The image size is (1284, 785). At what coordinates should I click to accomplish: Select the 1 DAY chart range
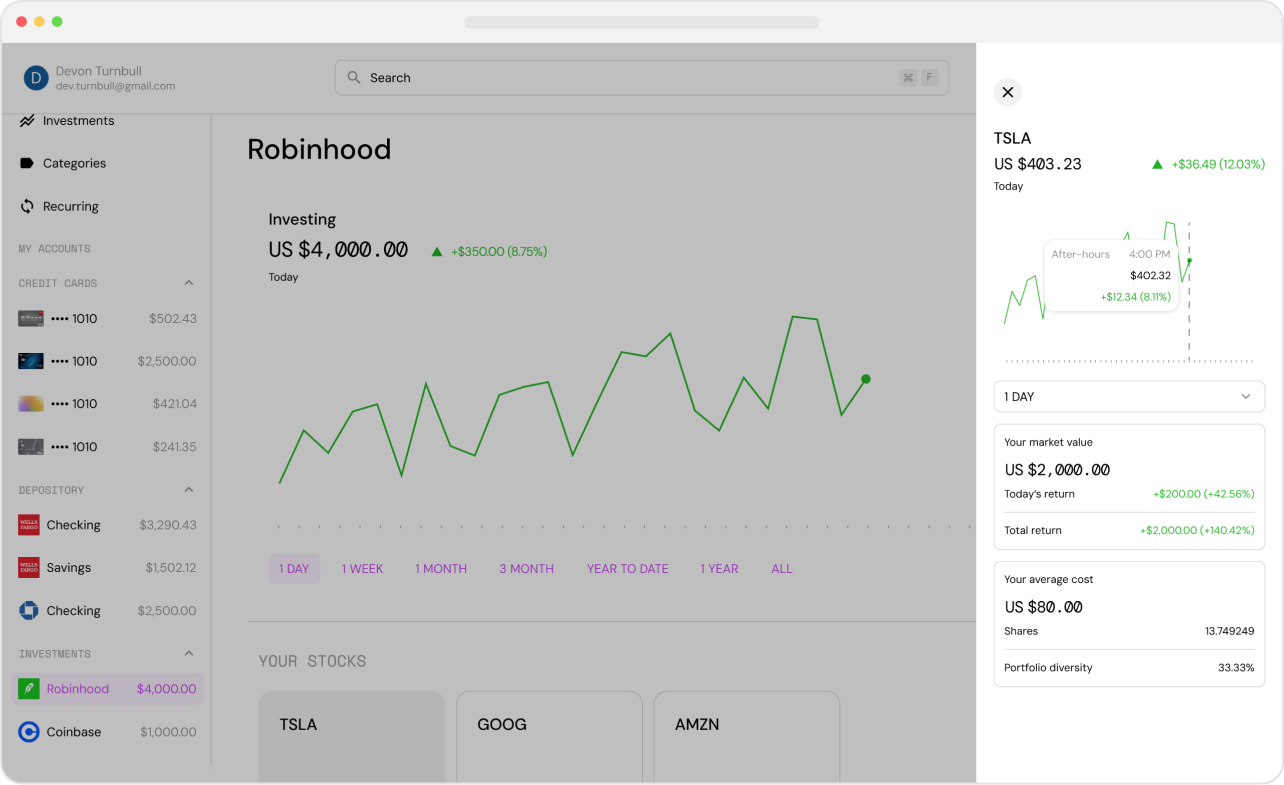[x=294, y=569]
